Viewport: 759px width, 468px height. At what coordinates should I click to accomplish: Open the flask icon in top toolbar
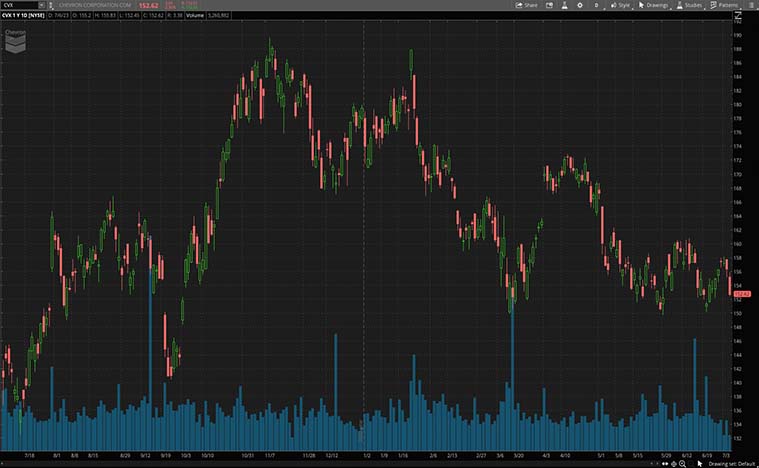click(564, 5)
